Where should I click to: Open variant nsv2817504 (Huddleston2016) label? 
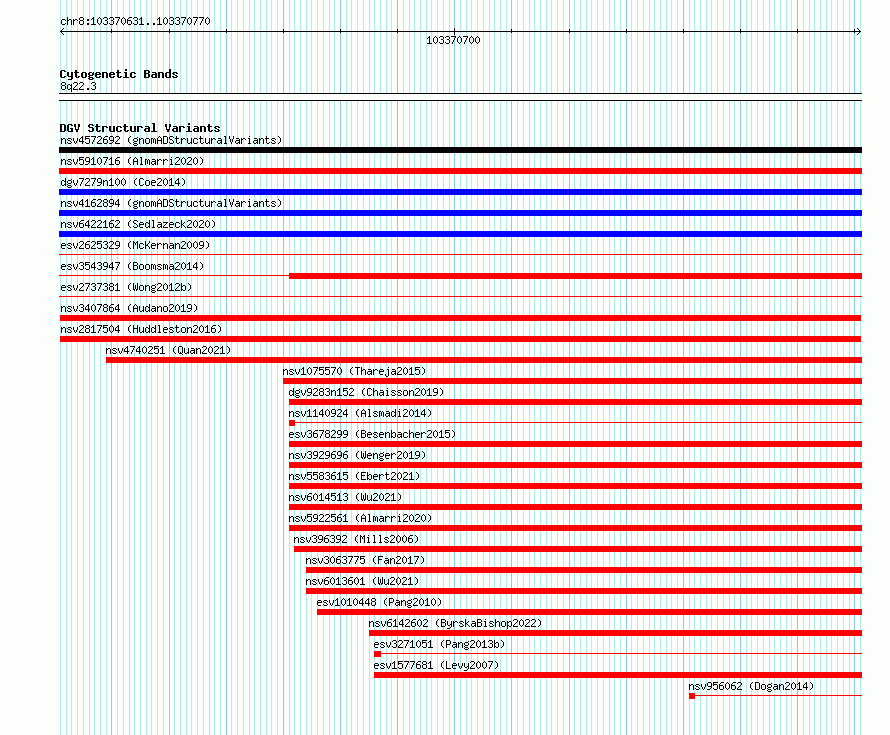pyautogui.click(x=141, y=329)
